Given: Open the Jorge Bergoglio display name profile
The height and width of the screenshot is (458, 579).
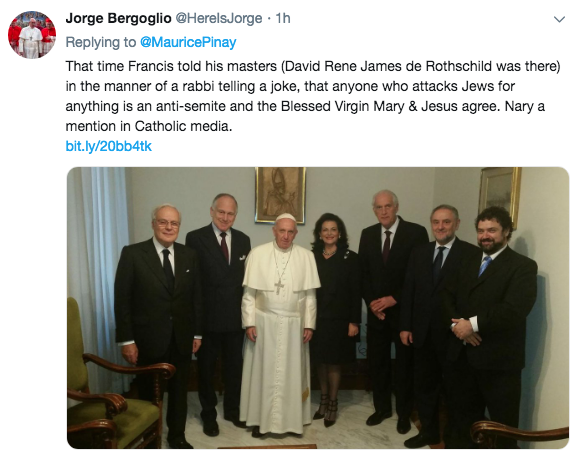Looking at the screenshot, I should pyautogui.click(x=118, y=18).
